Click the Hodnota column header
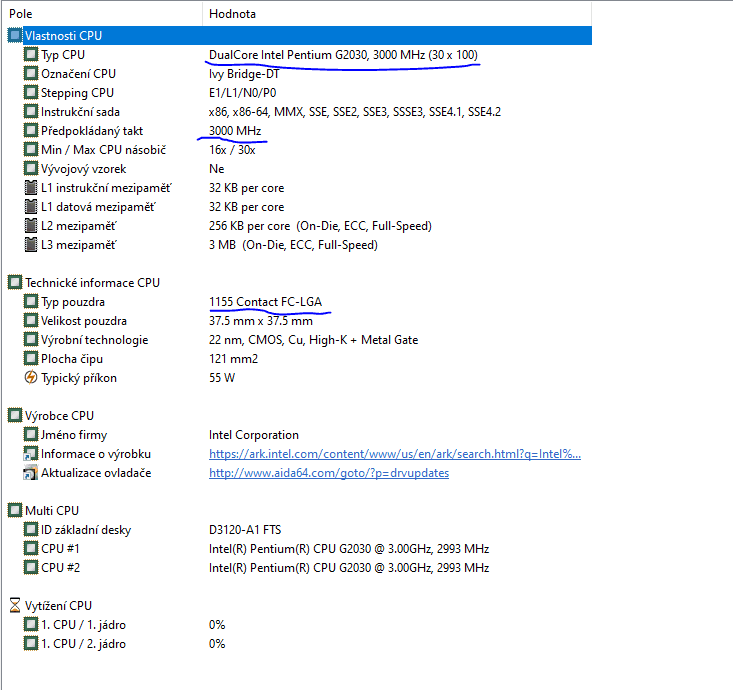The image size is (733, 690). (x=397, y=14)
